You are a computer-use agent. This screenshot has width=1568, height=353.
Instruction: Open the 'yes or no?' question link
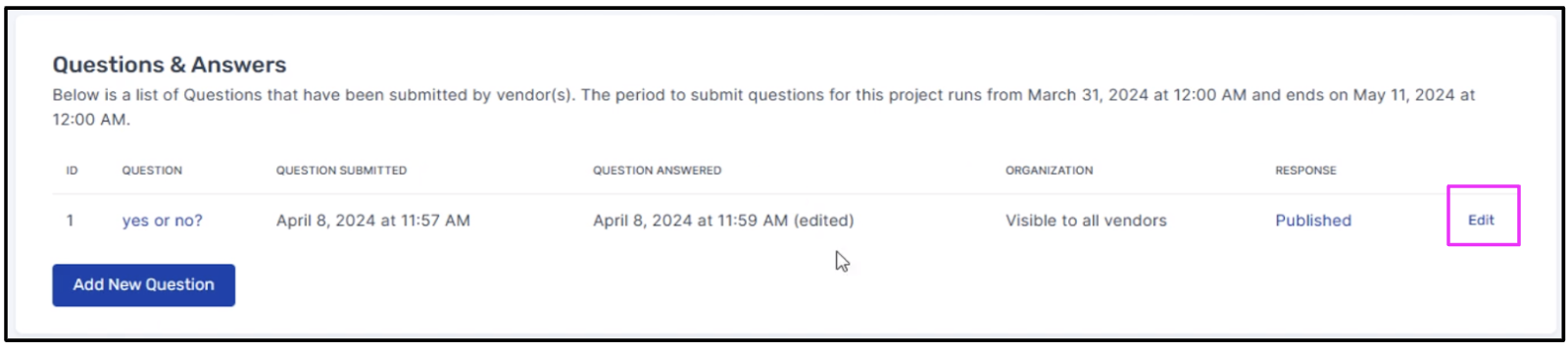(162, 221)
